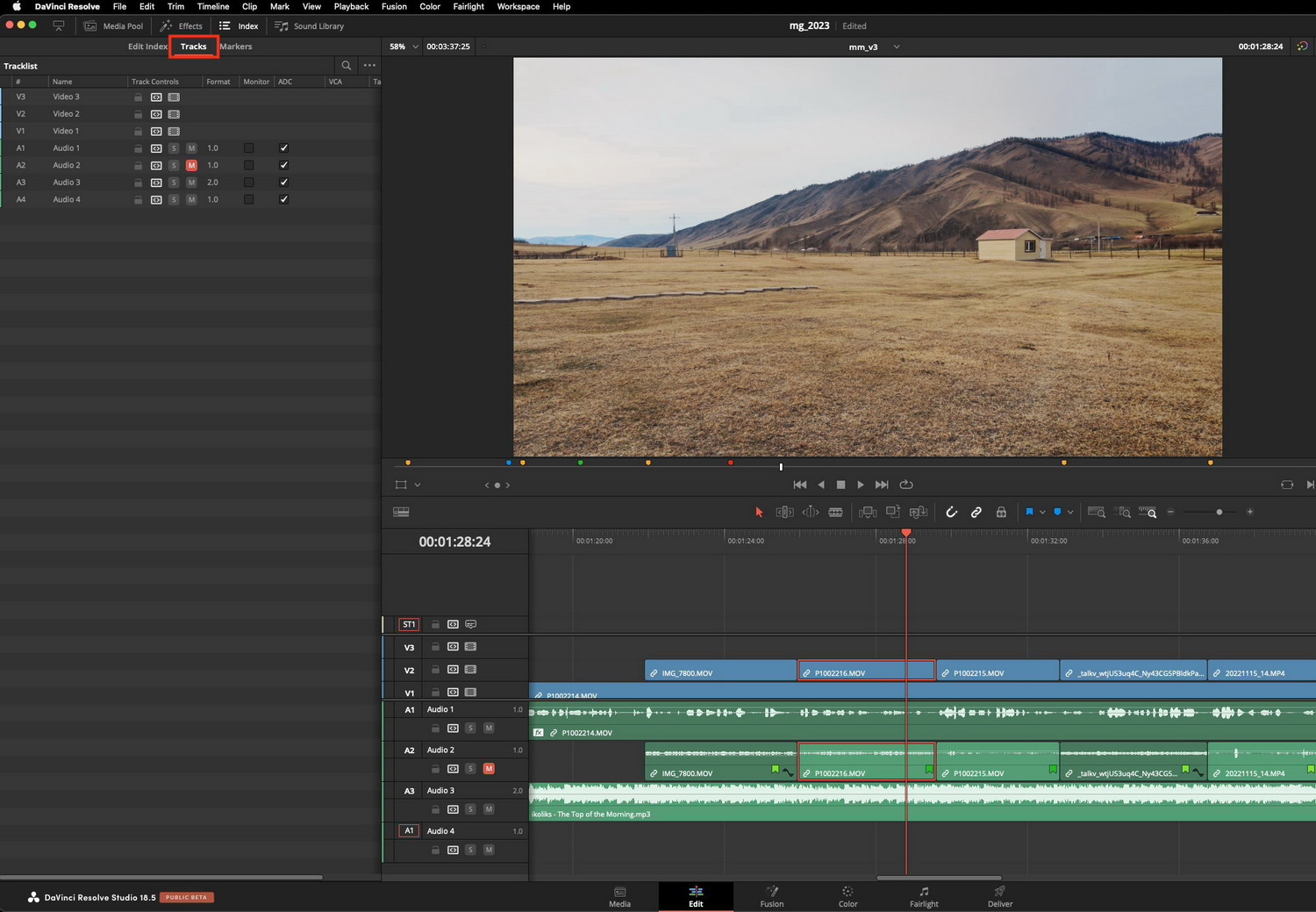Click the Play Reverse button
Image resolution: width=1316 pixels, height=912 pixels.
(x=821, y=485)
